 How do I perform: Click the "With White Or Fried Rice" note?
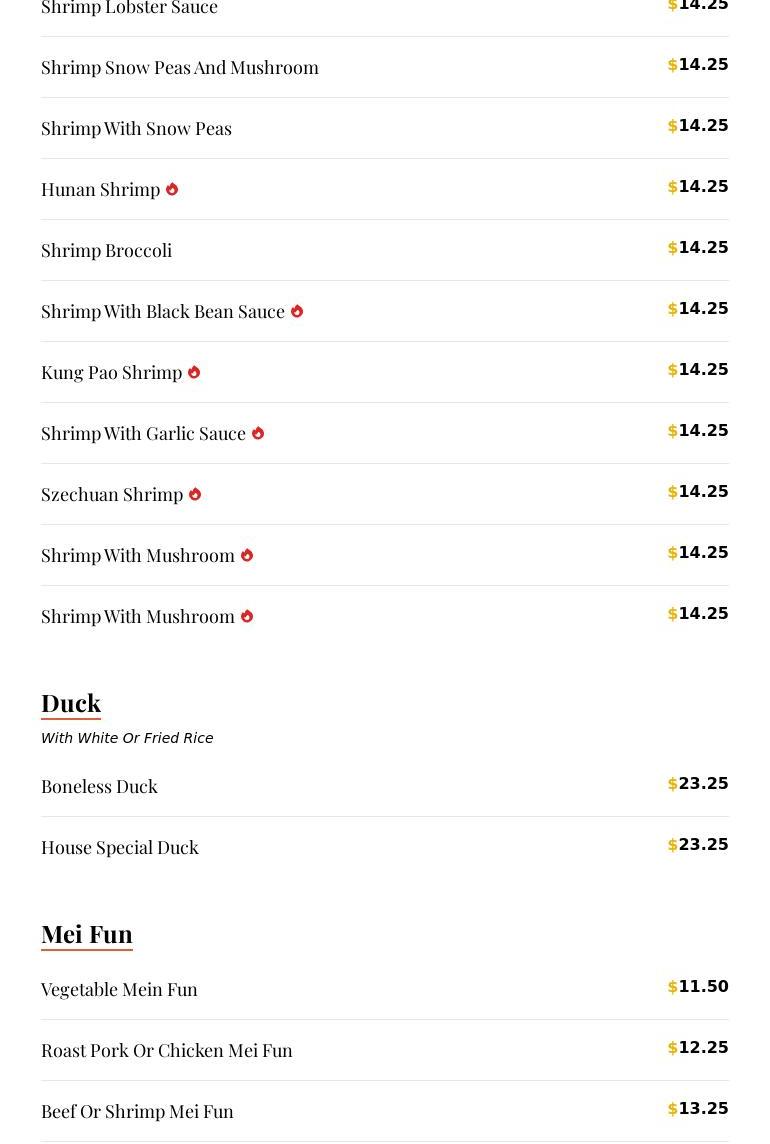pos(127,738)
